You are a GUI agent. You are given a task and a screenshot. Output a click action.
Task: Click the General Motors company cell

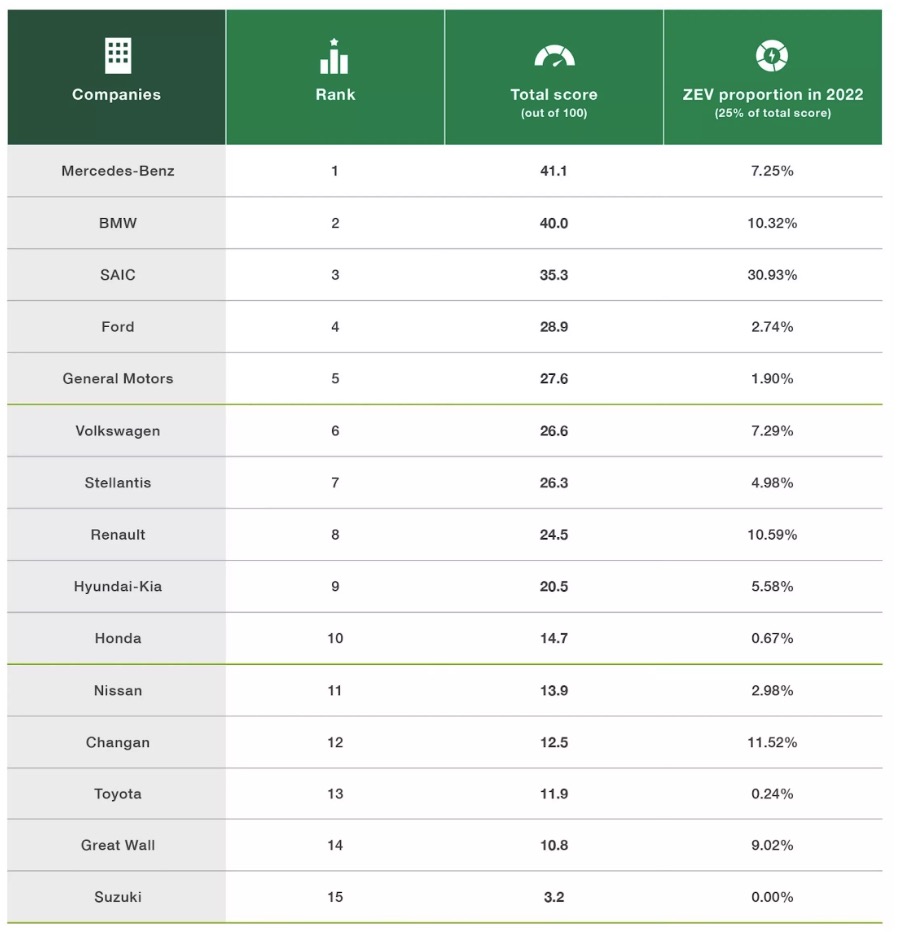click(118, 379)
